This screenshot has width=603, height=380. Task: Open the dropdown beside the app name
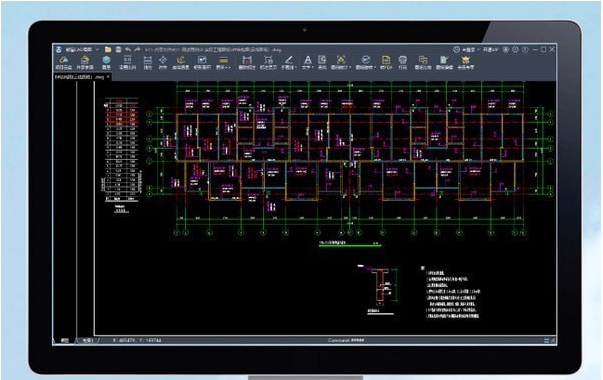click(97, 49)
